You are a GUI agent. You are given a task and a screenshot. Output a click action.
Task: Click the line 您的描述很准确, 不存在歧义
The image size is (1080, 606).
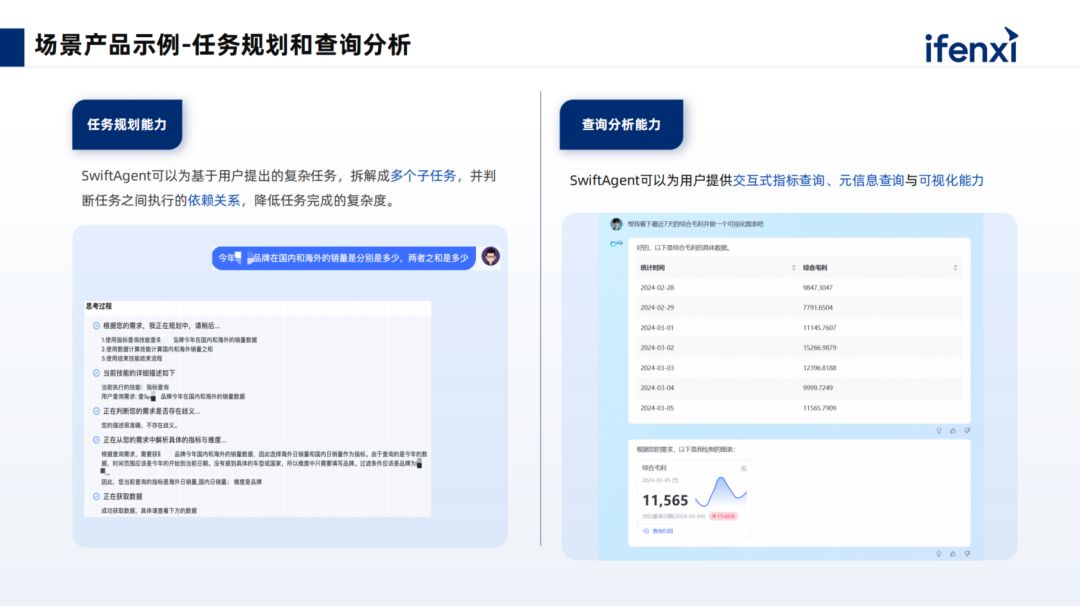pyautogui.click(x=139, y=426)
